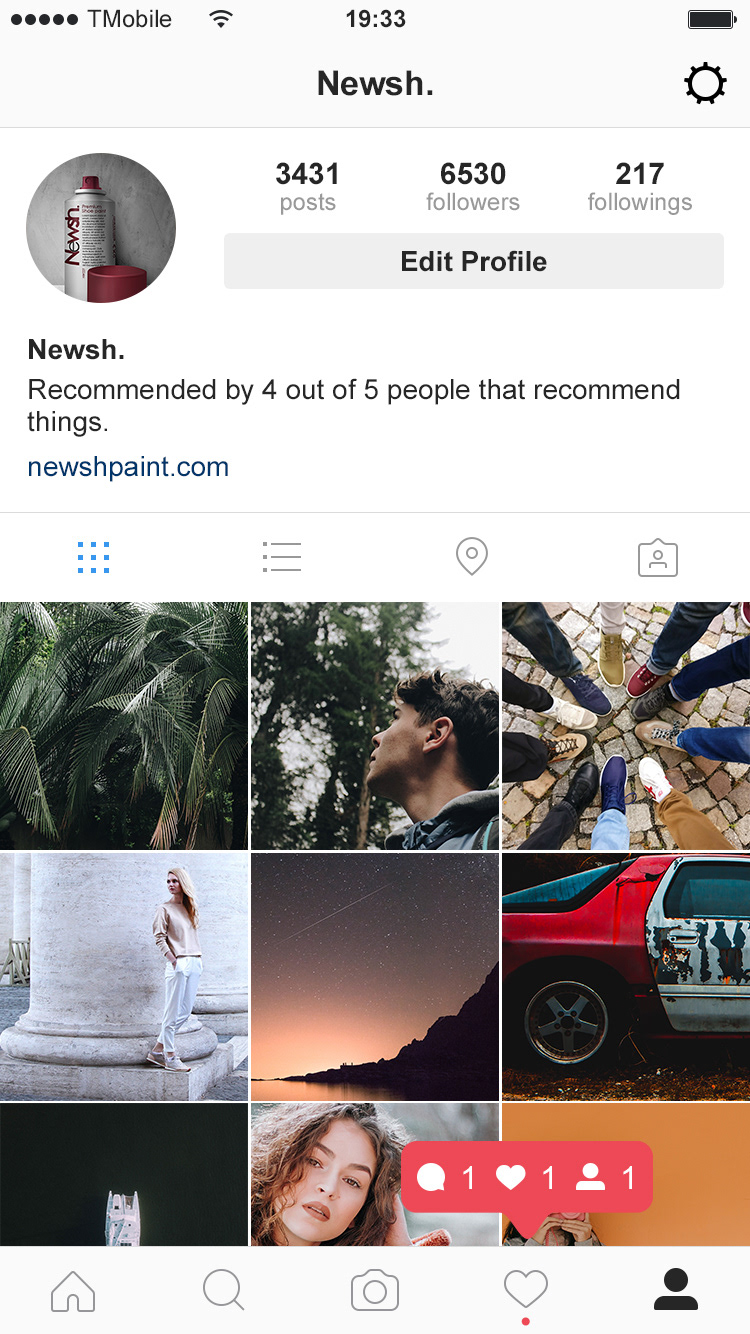750x1334 pixels.
Task: Tap the Newsh spray can profile picture
Action: coord(101,228)
